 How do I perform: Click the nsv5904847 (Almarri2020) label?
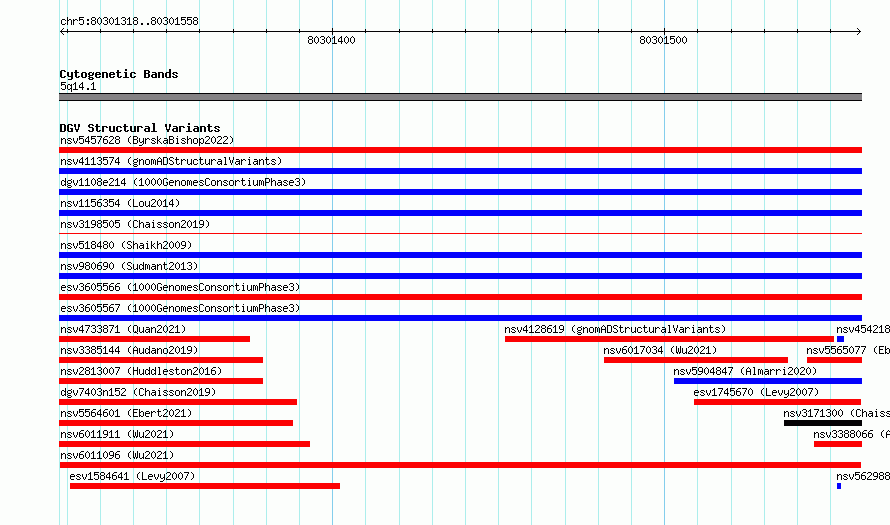click(745, 371)
